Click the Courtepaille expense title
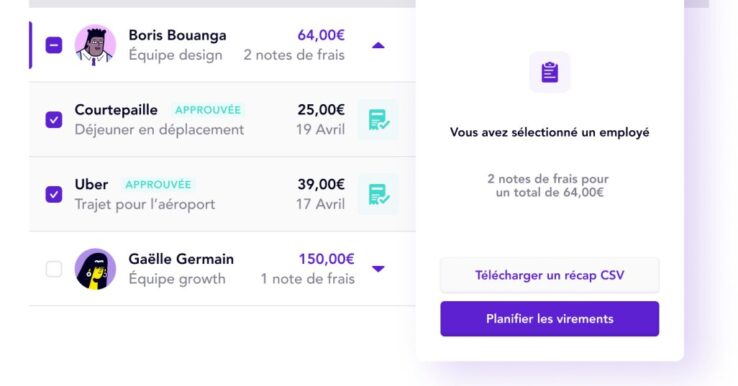This screenshot has height=386, width=738. coord(116,110)
